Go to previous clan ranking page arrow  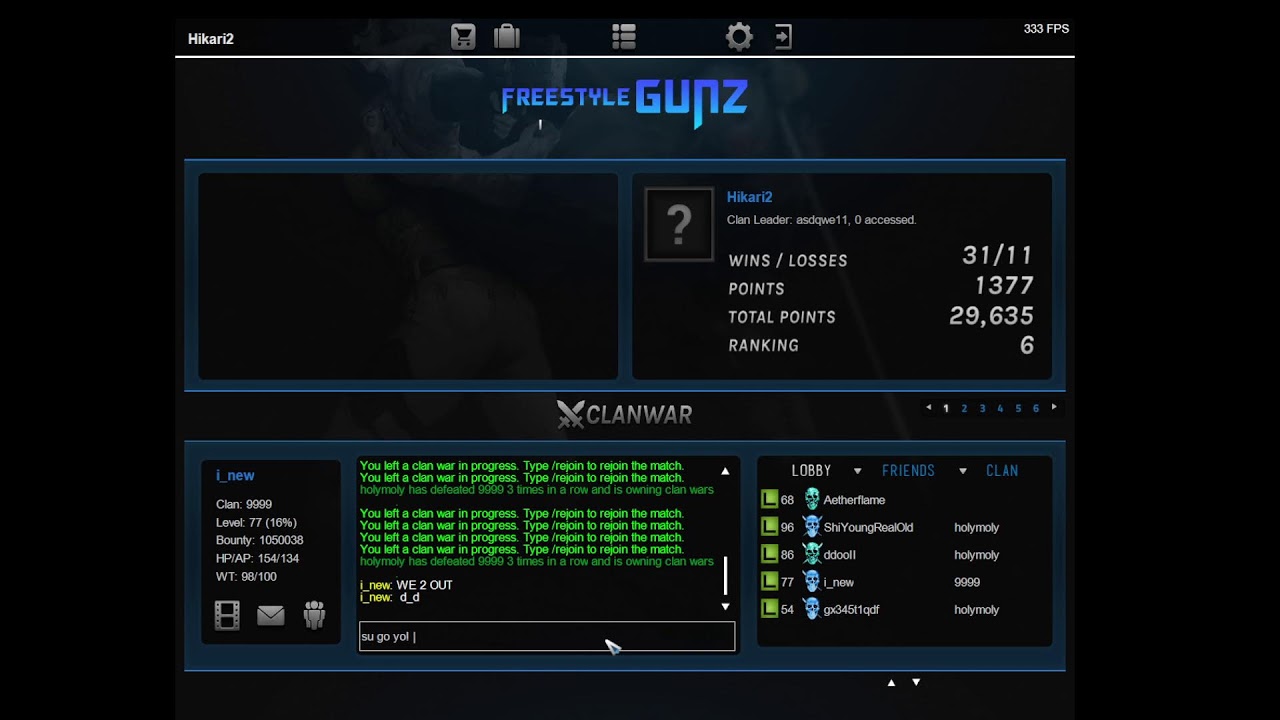click(x=929, y=407)
